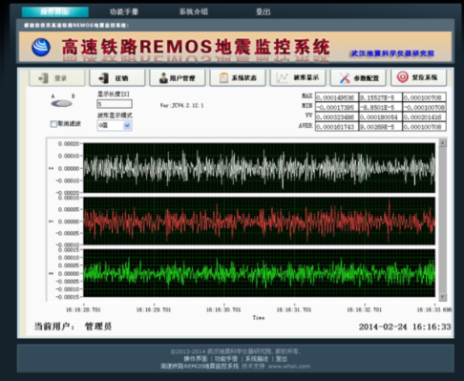The width and height of the screenshot is (464, 381).
Task: Click the footer 操作界面 link
Action: click(x=195, y=359)
